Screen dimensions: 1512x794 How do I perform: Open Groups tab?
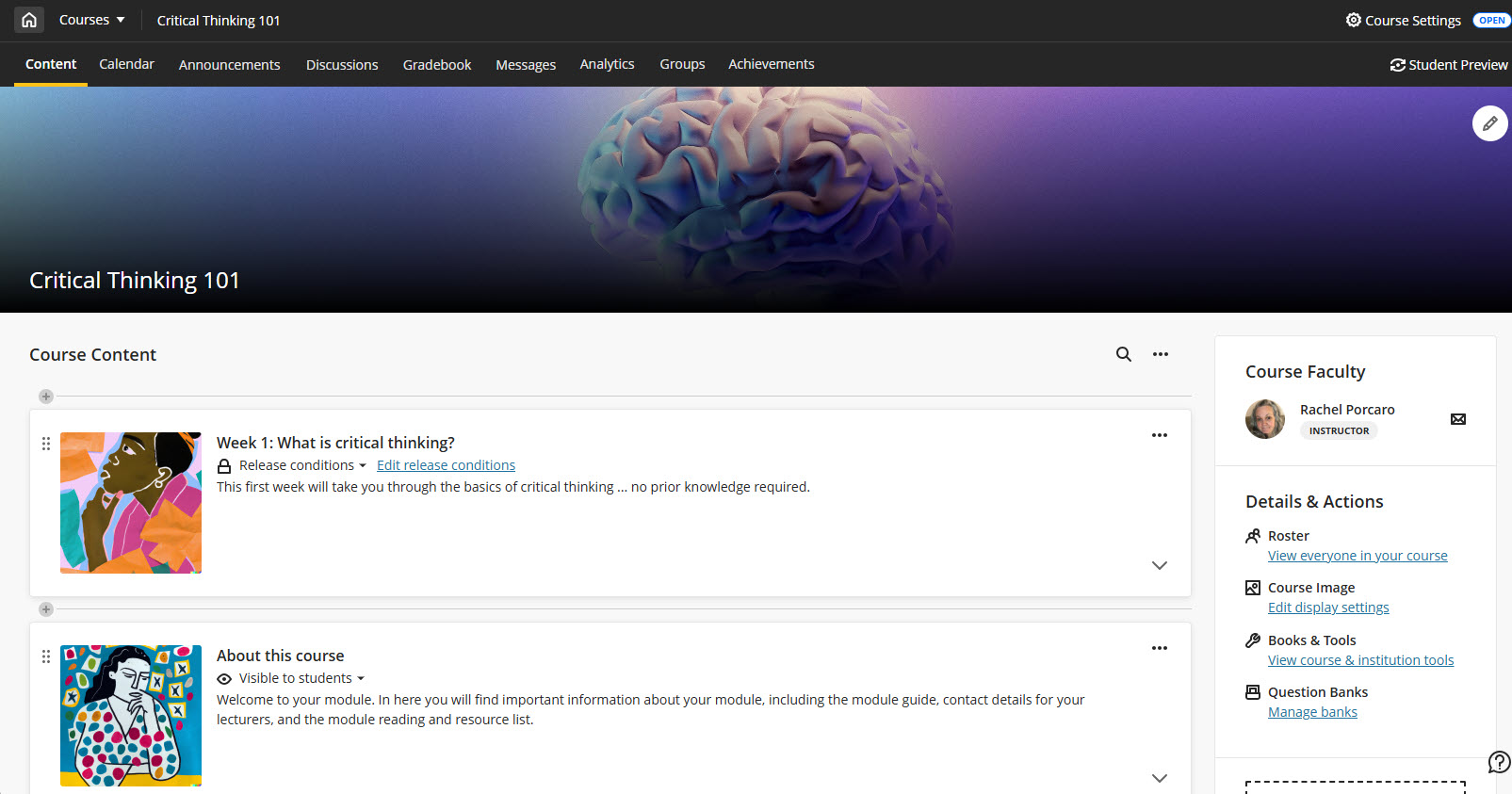(x=682, y=64)
